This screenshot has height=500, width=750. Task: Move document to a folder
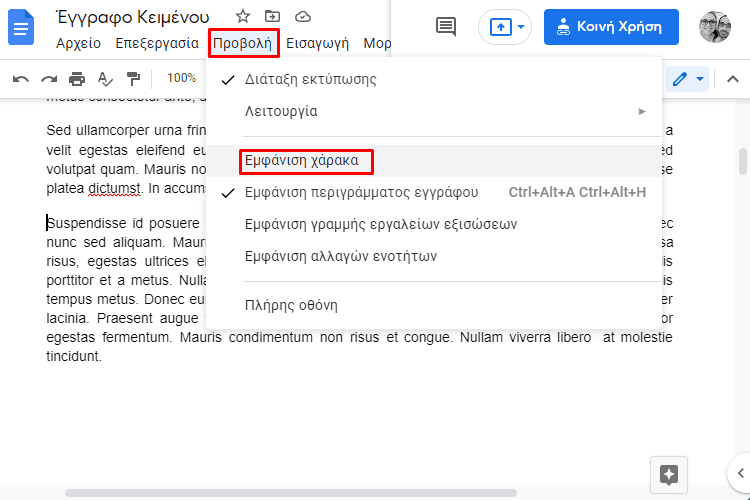click(272, 17)
